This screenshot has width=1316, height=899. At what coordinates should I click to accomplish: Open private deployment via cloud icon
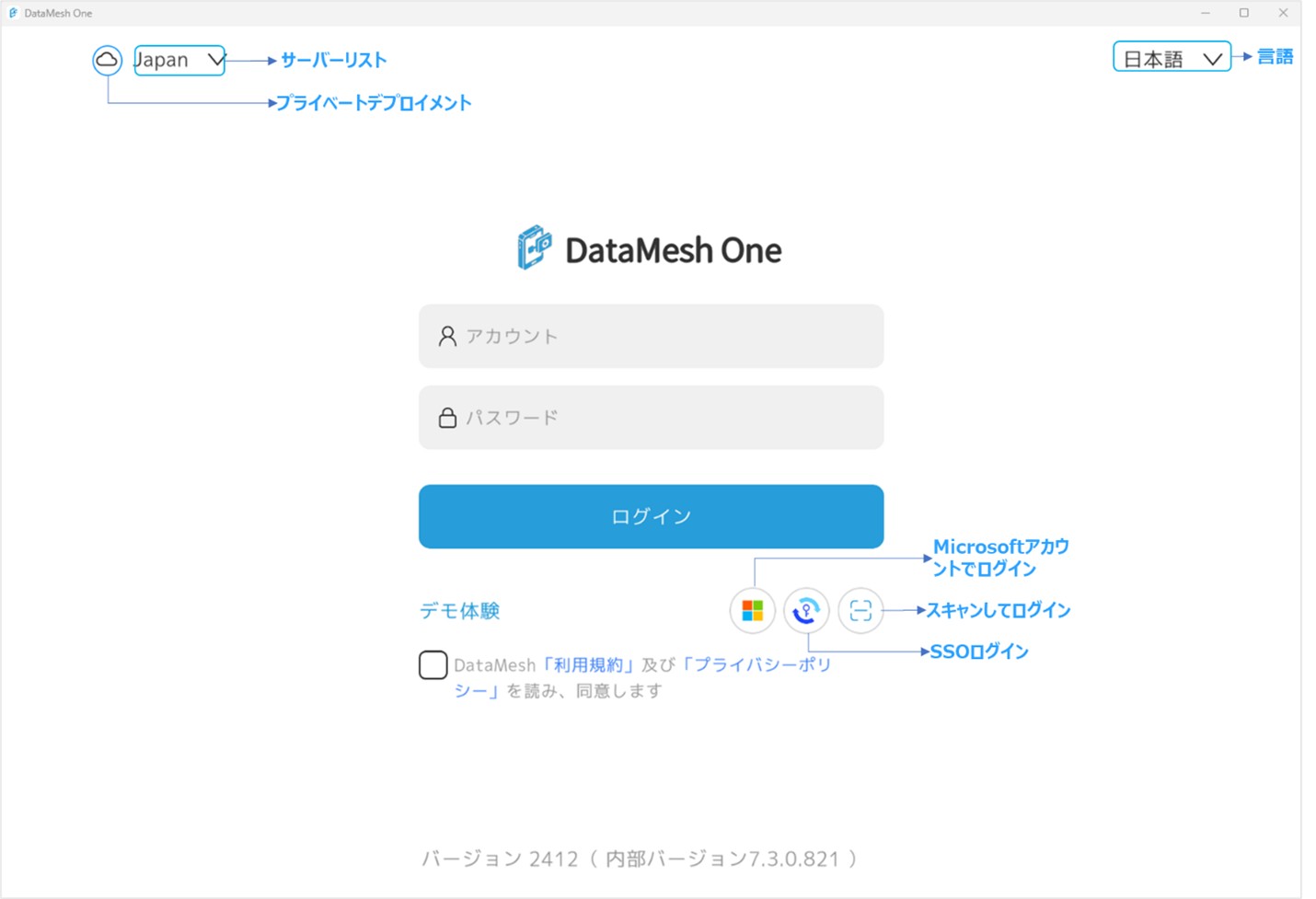[107, 61]
